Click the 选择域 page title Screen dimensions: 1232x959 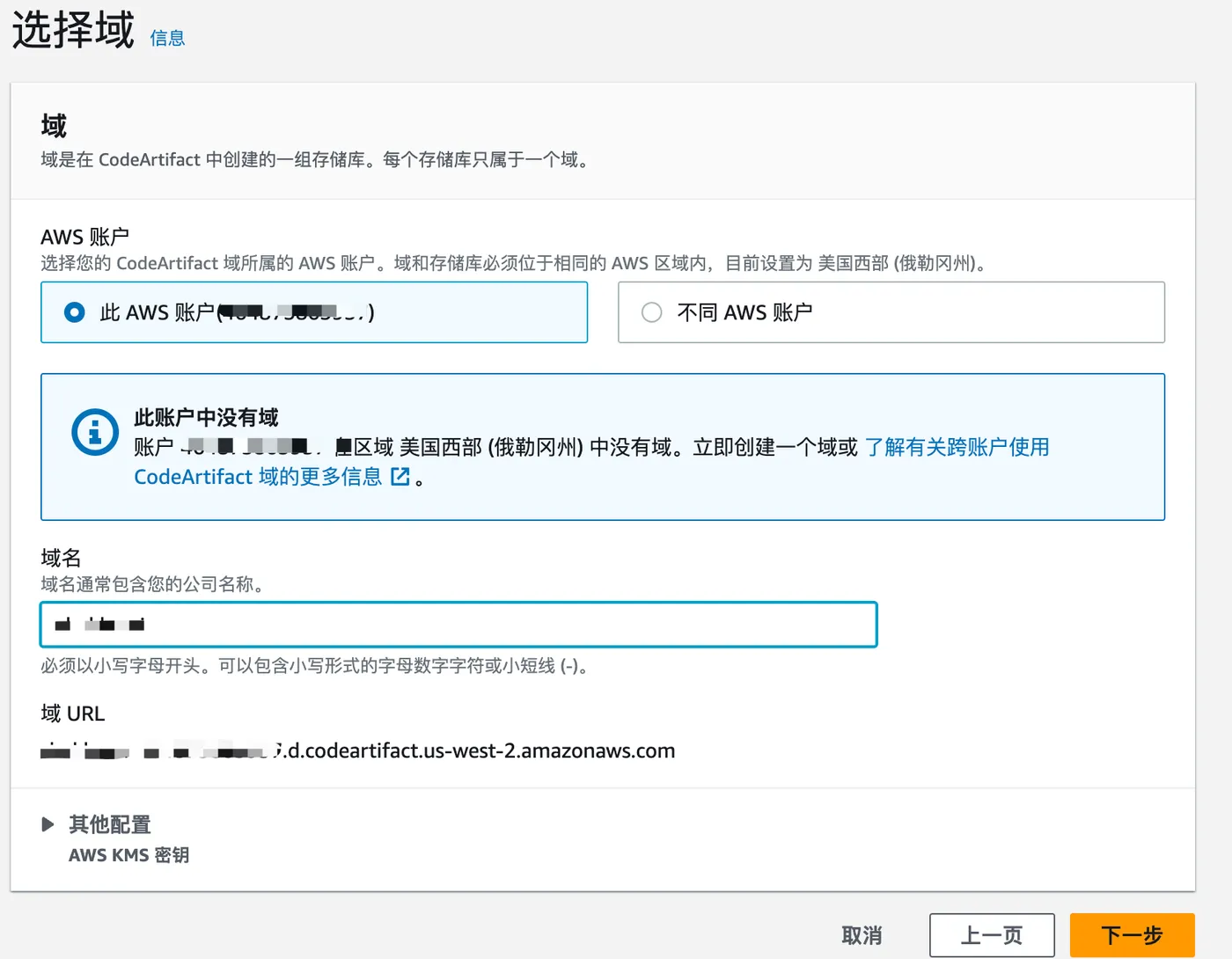coord(73,30)
